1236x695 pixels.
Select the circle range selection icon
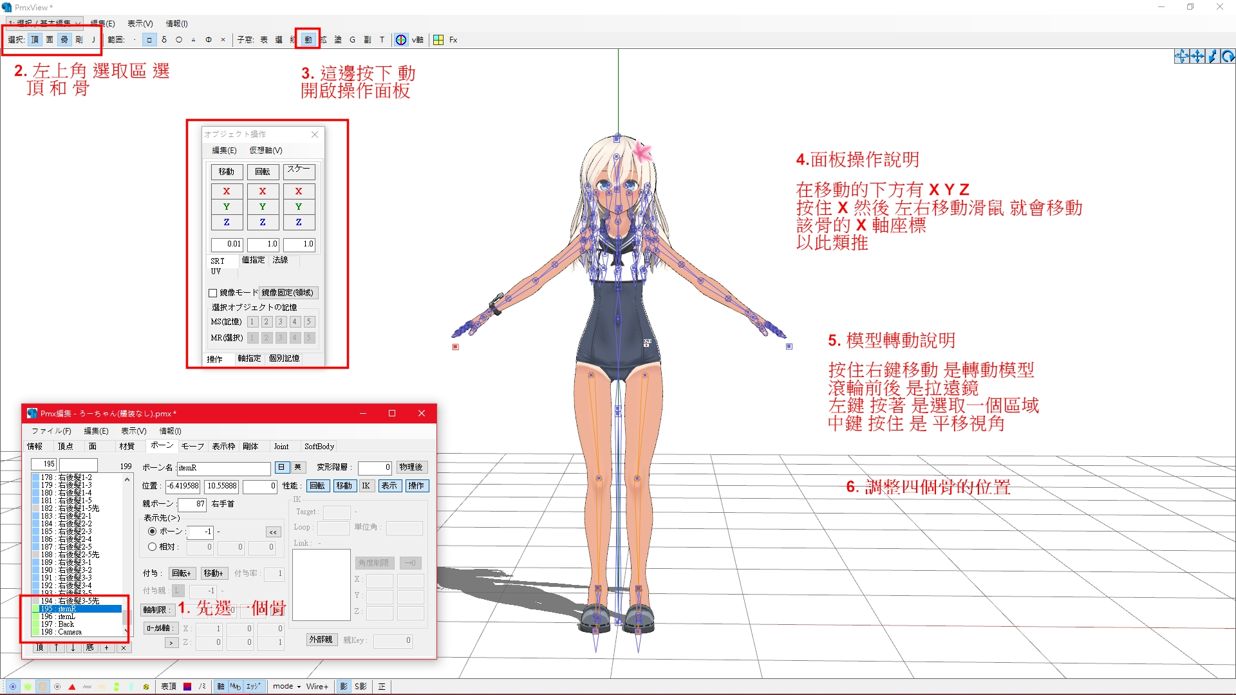pos(178,40)
